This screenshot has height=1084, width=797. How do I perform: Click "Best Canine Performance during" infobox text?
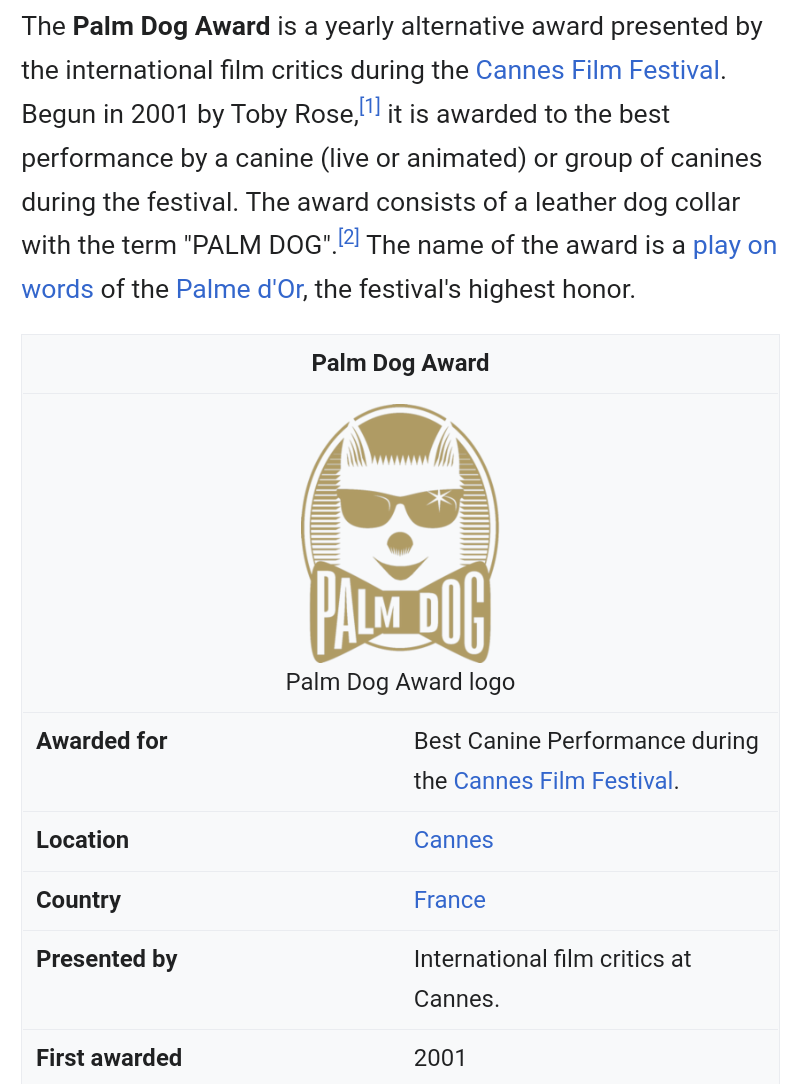pyautogui.click(x=586, y=741)
